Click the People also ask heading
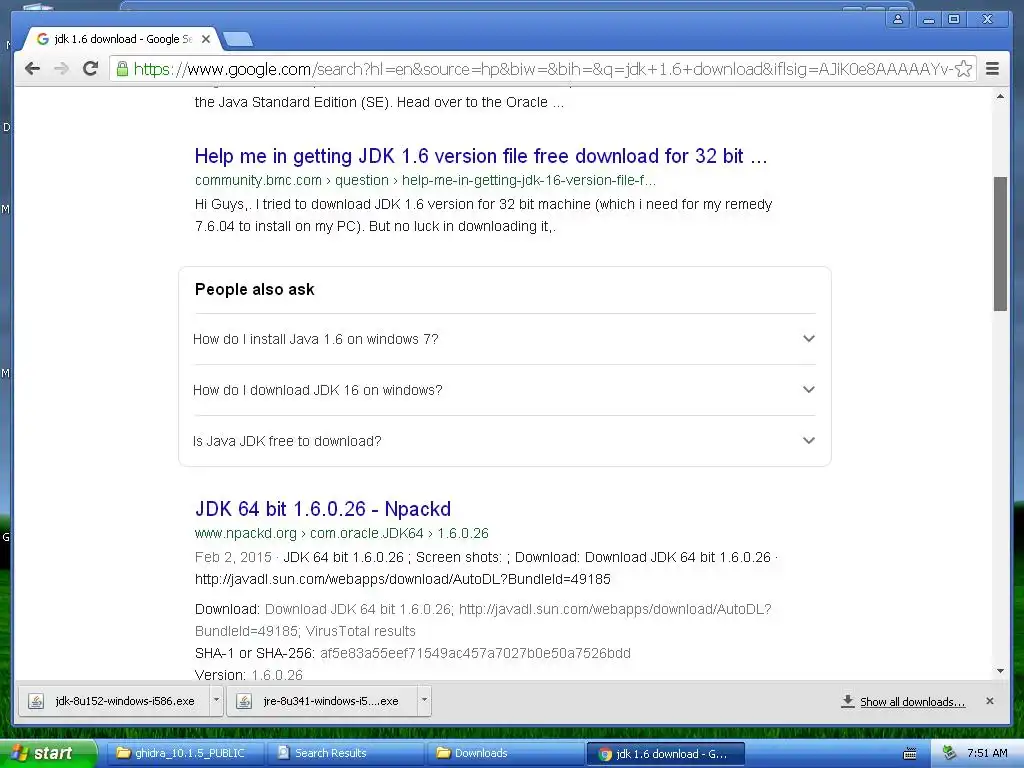The height and width of the screenshot is (768, 1024). click(255, 289)
